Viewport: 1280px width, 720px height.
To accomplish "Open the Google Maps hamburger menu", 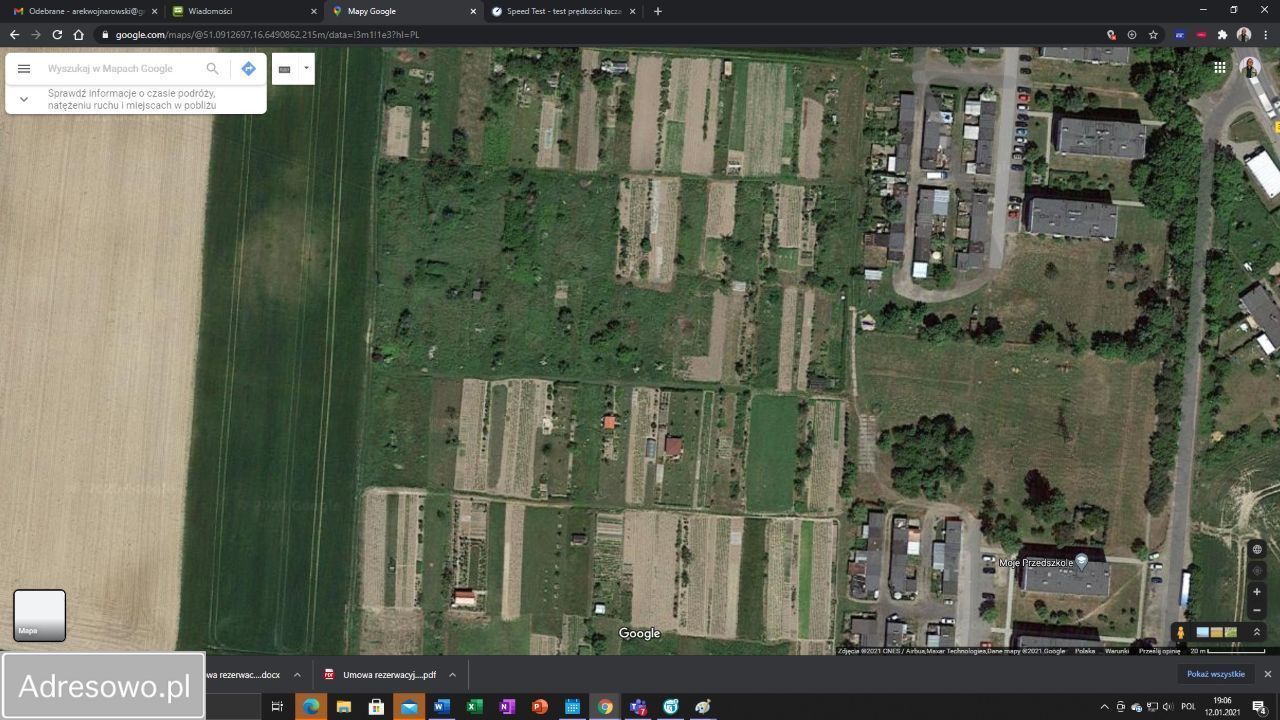I will [24, 69].
